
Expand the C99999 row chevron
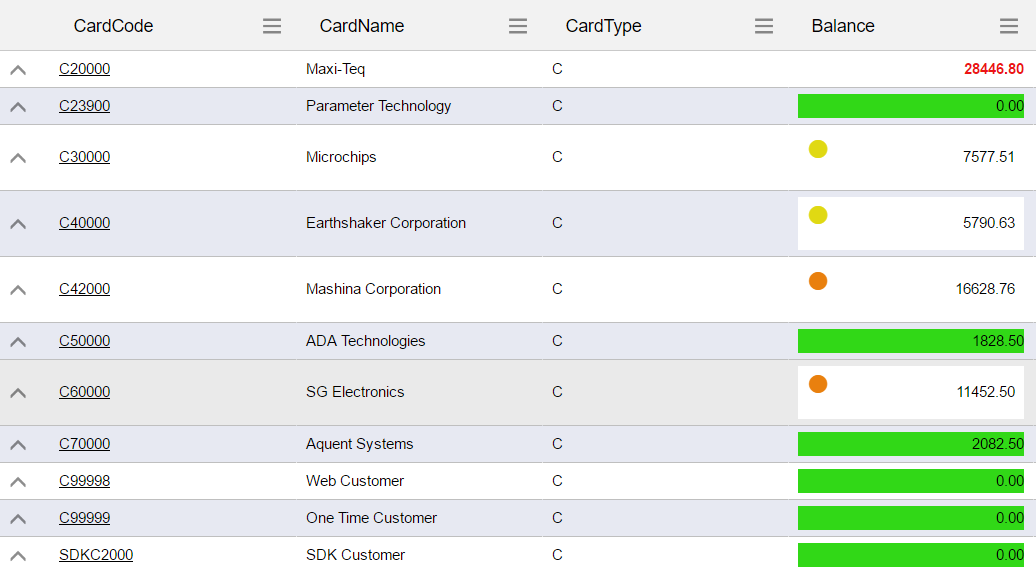click(18, 519)
